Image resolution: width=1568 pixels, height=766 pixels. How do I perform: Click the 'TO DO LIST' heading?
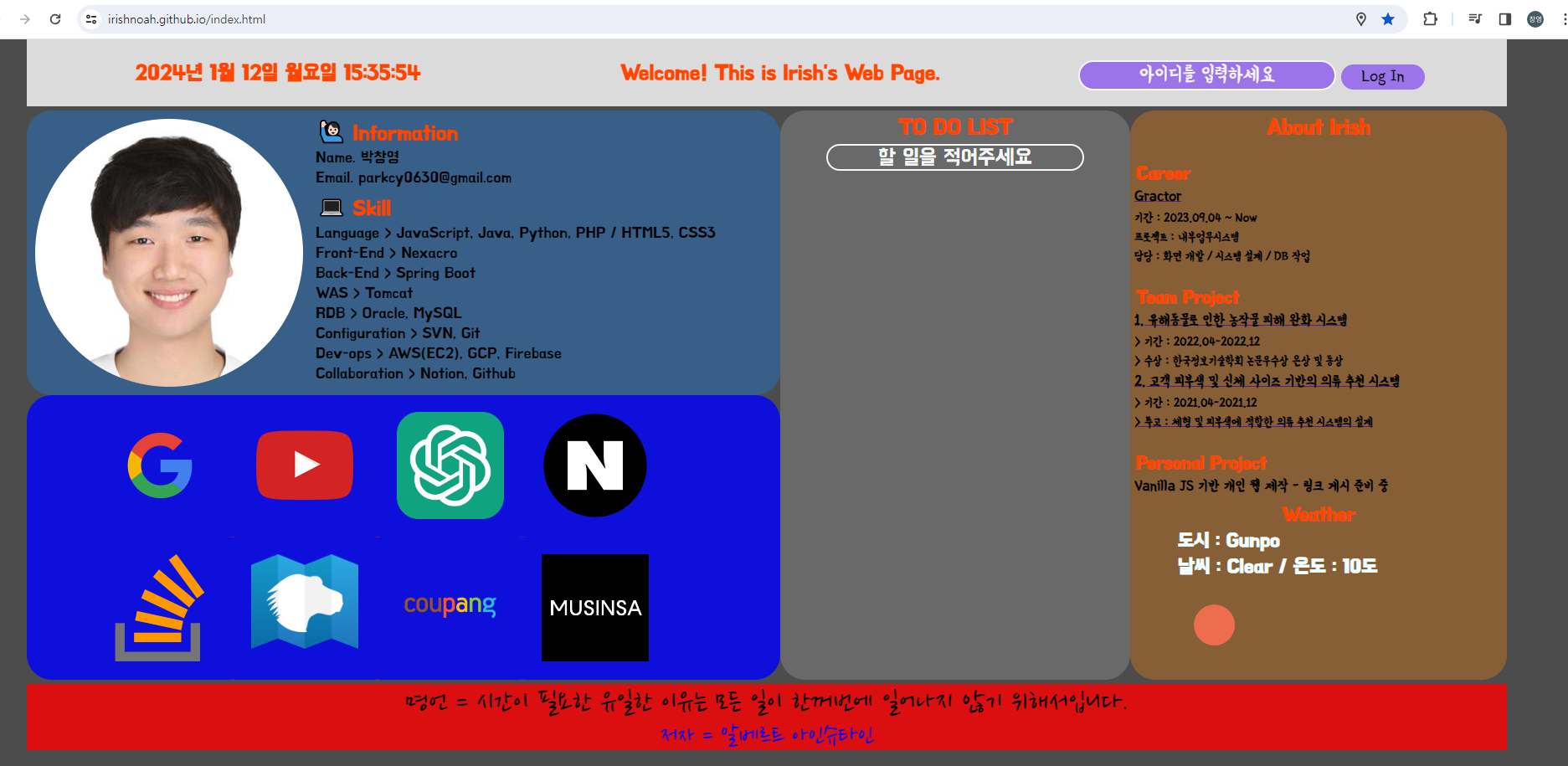[955, 127]
